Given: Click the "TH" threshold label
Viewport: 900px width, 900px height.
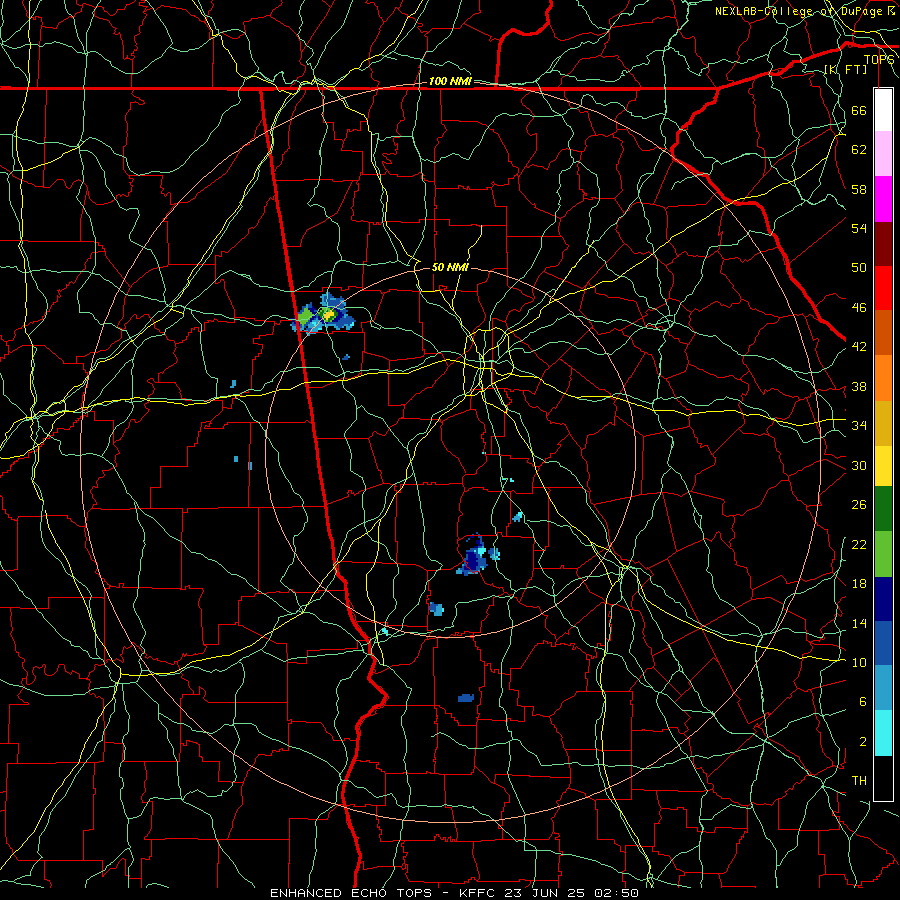Looking at the screenshot, I should coord(859,781).
